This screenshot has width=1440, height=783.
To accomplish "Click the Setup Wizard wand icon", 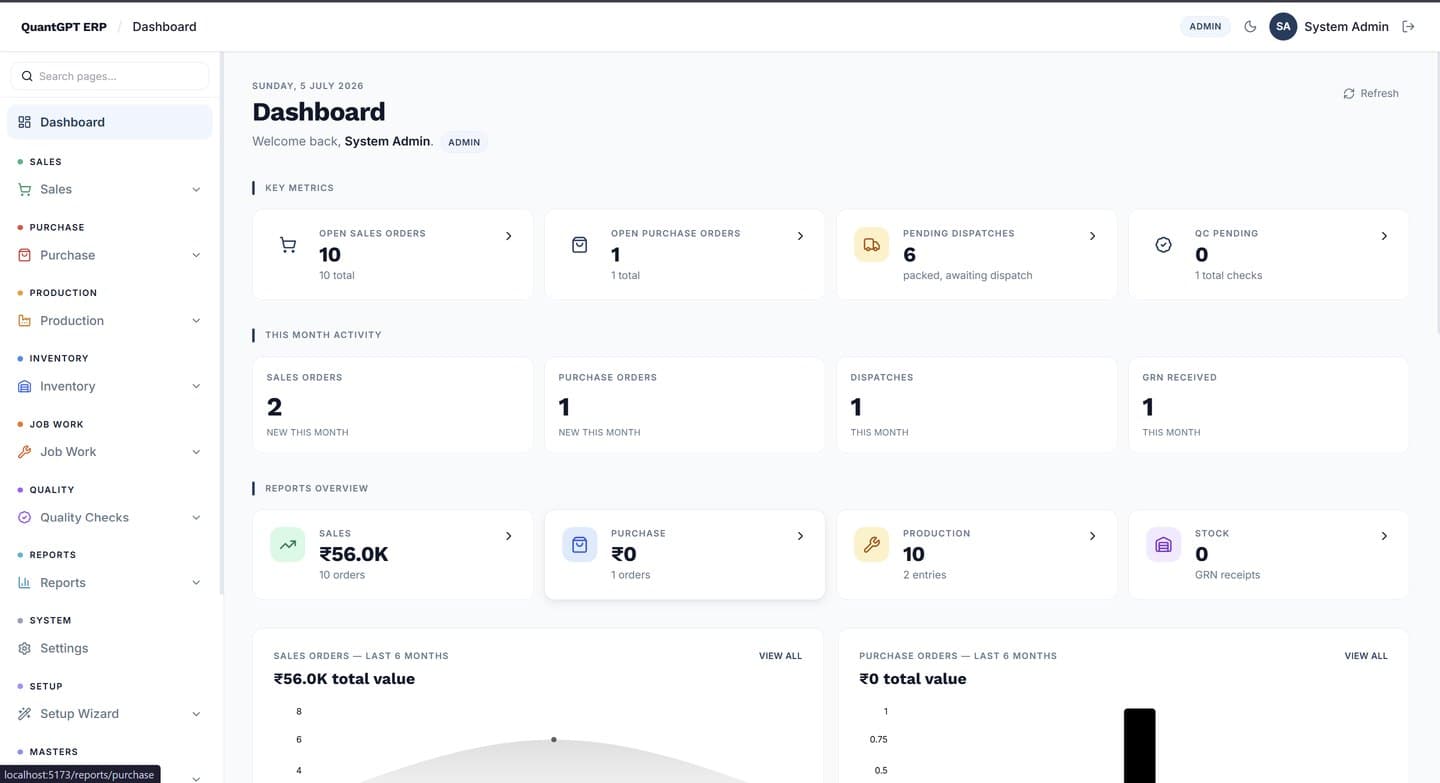I will (x=25, y=714).
